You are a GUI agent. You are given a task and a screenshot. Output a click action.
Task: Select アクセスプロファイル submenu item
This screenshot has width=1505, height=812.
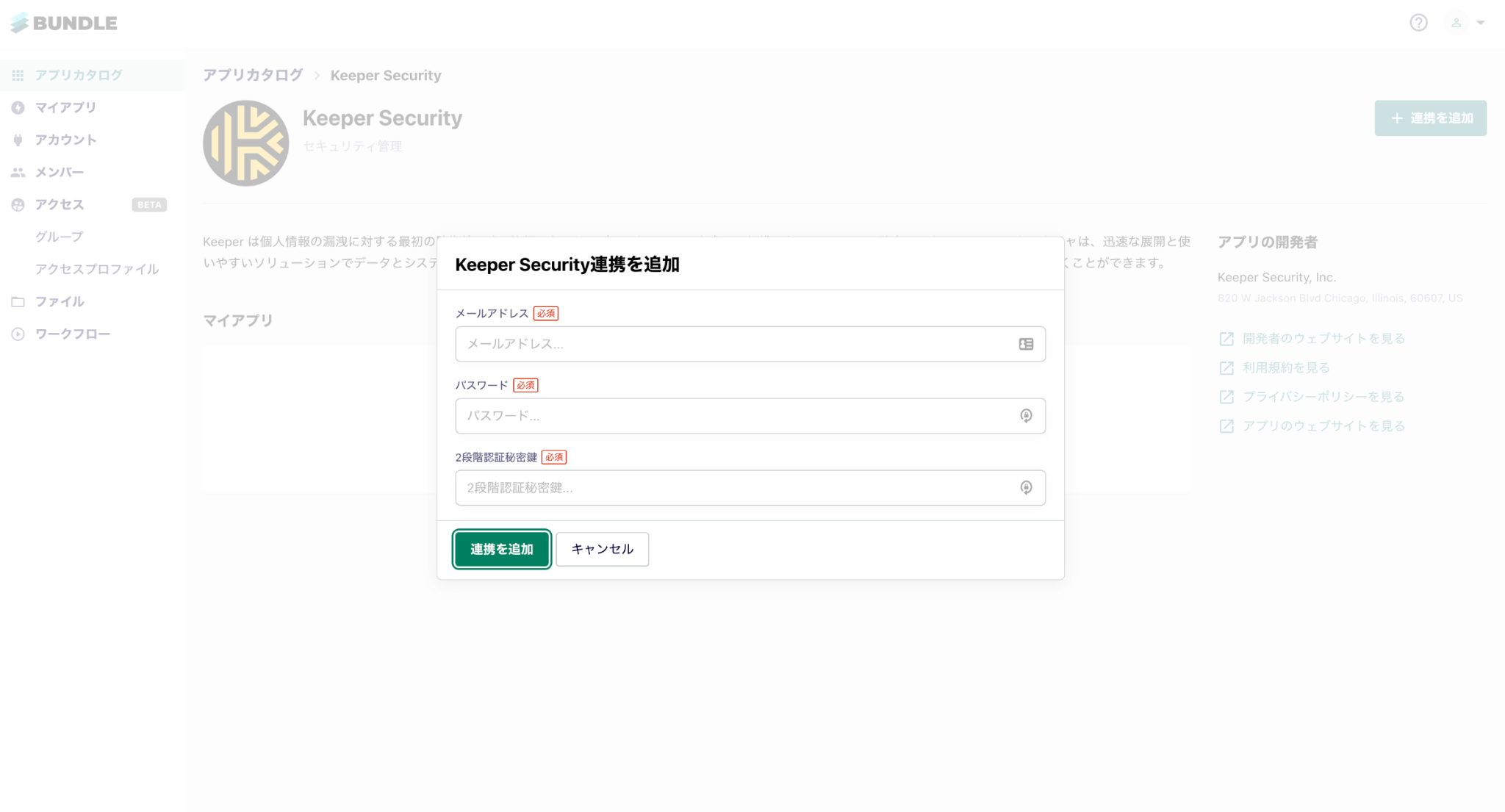pyautogui.click(x=96, y=269)
